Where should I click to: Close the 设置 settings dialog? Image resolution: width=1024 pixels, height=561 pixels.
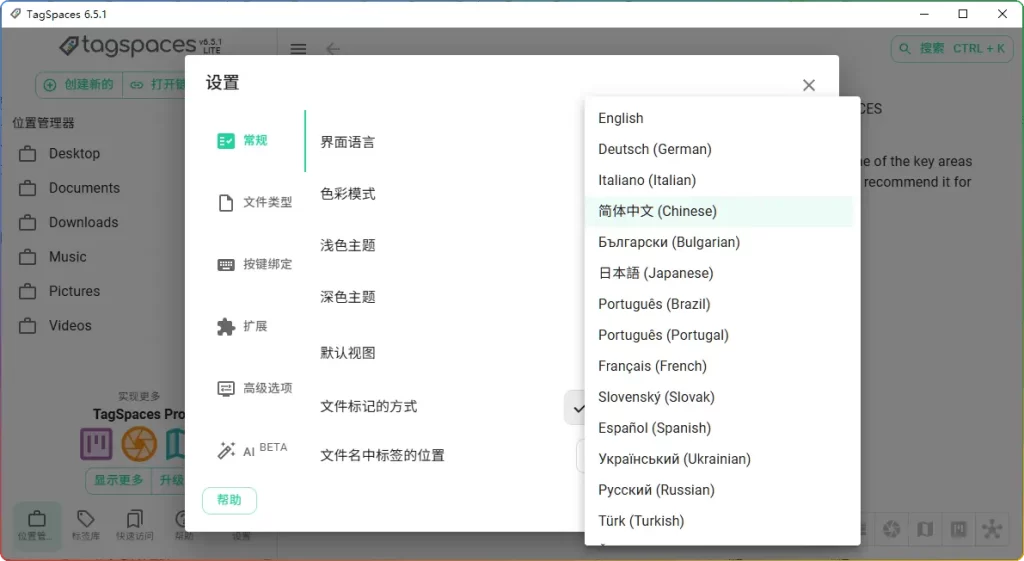point(808,86)
